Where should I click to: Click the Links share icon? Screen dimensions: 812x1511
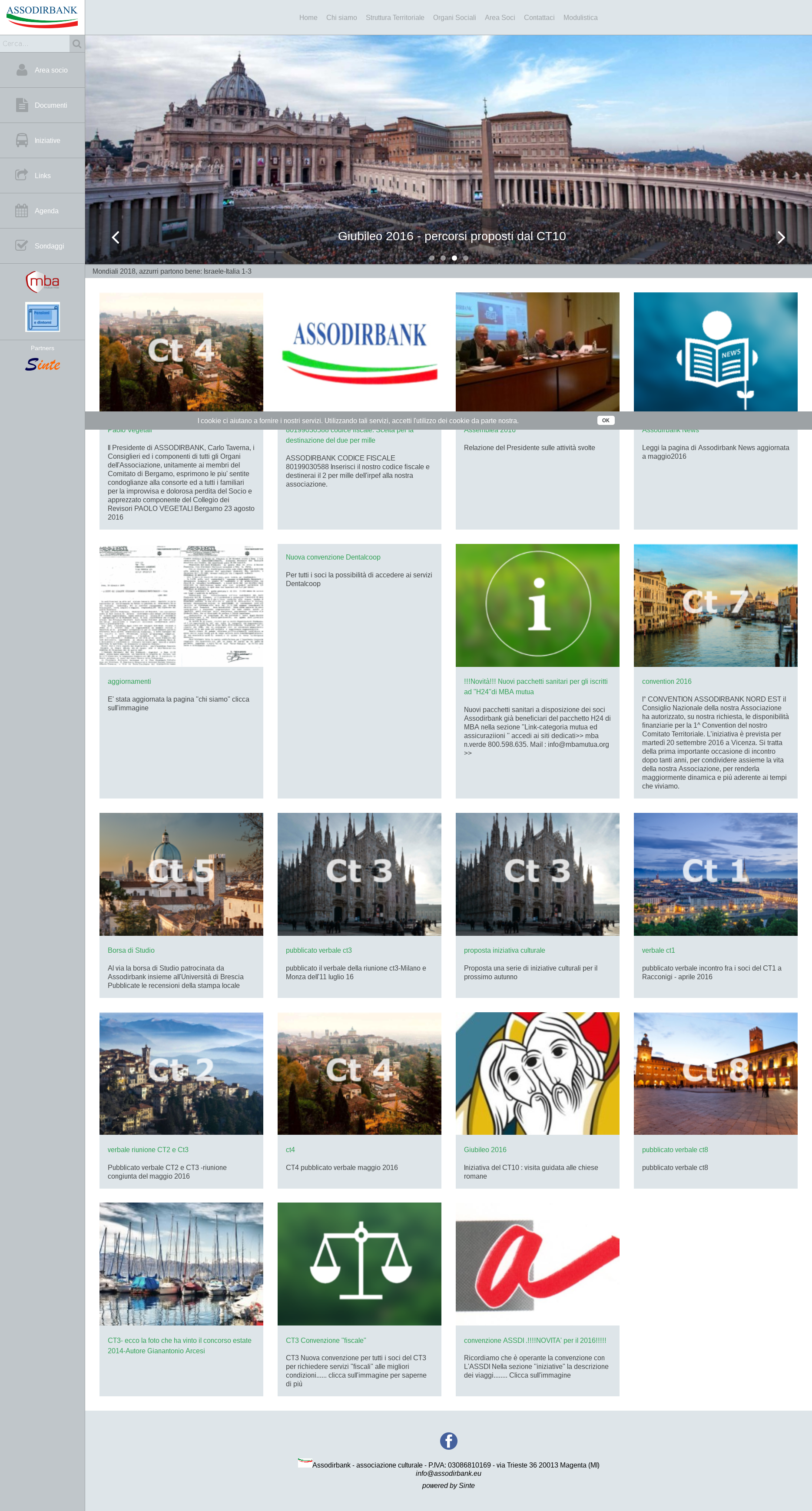[x=22, y=175]
